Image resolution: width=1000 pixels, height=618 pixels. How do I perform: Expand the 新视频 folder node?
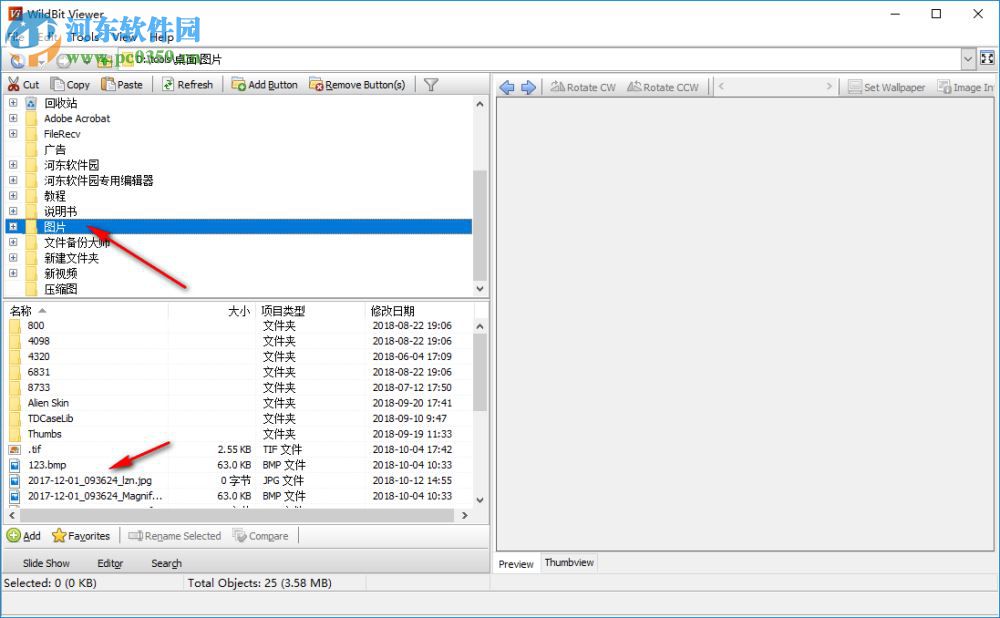click(13, 273)
